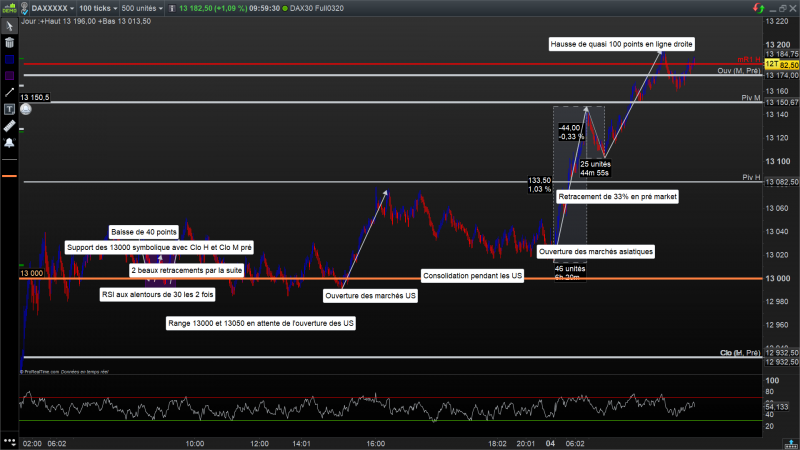Click the '25 unités 44m 55s' measurement label
800x450 pixels.
(595, 168)
